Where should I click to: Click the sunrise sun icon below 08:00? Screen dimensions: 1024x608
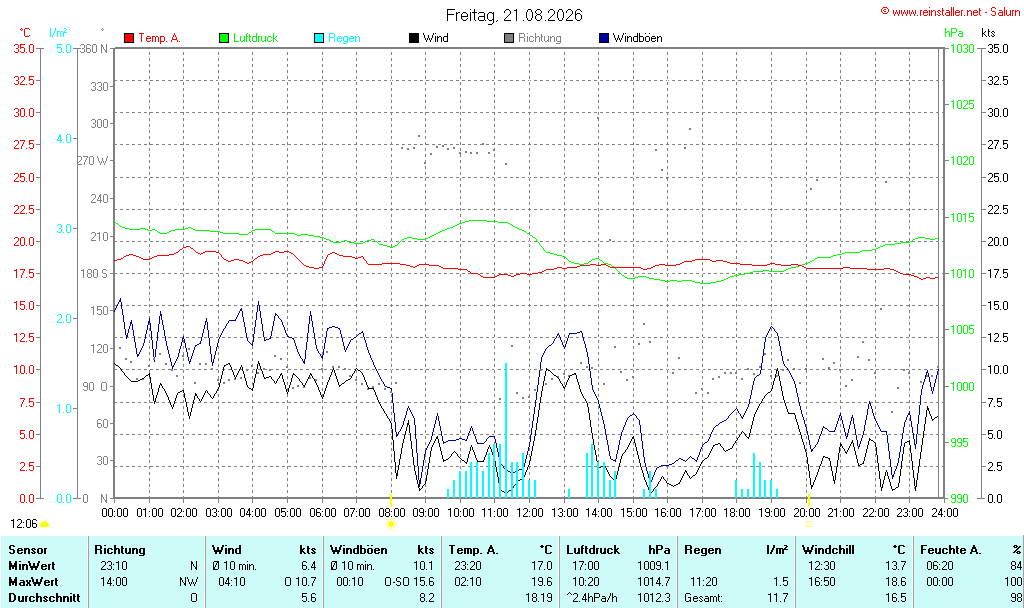pyautogui.click(x=391, y=524)
